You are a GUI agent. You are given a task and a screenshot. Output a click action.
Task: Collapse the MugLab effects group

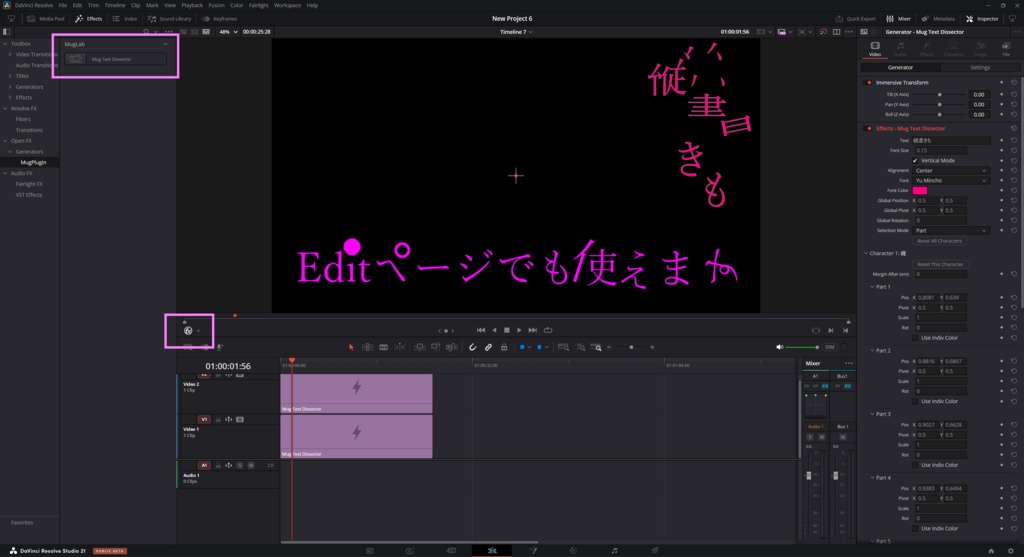tap(165, 44)
